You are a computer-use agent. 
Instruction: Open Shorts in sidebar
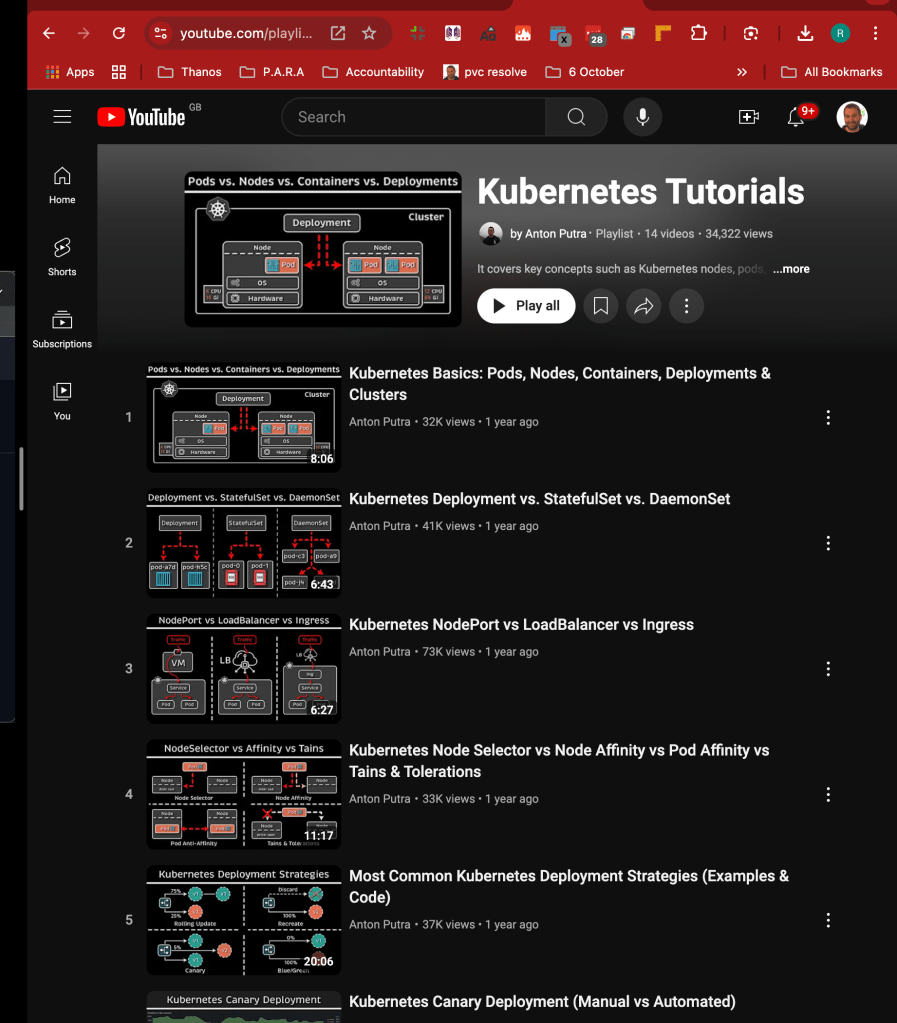pos(62,257)
